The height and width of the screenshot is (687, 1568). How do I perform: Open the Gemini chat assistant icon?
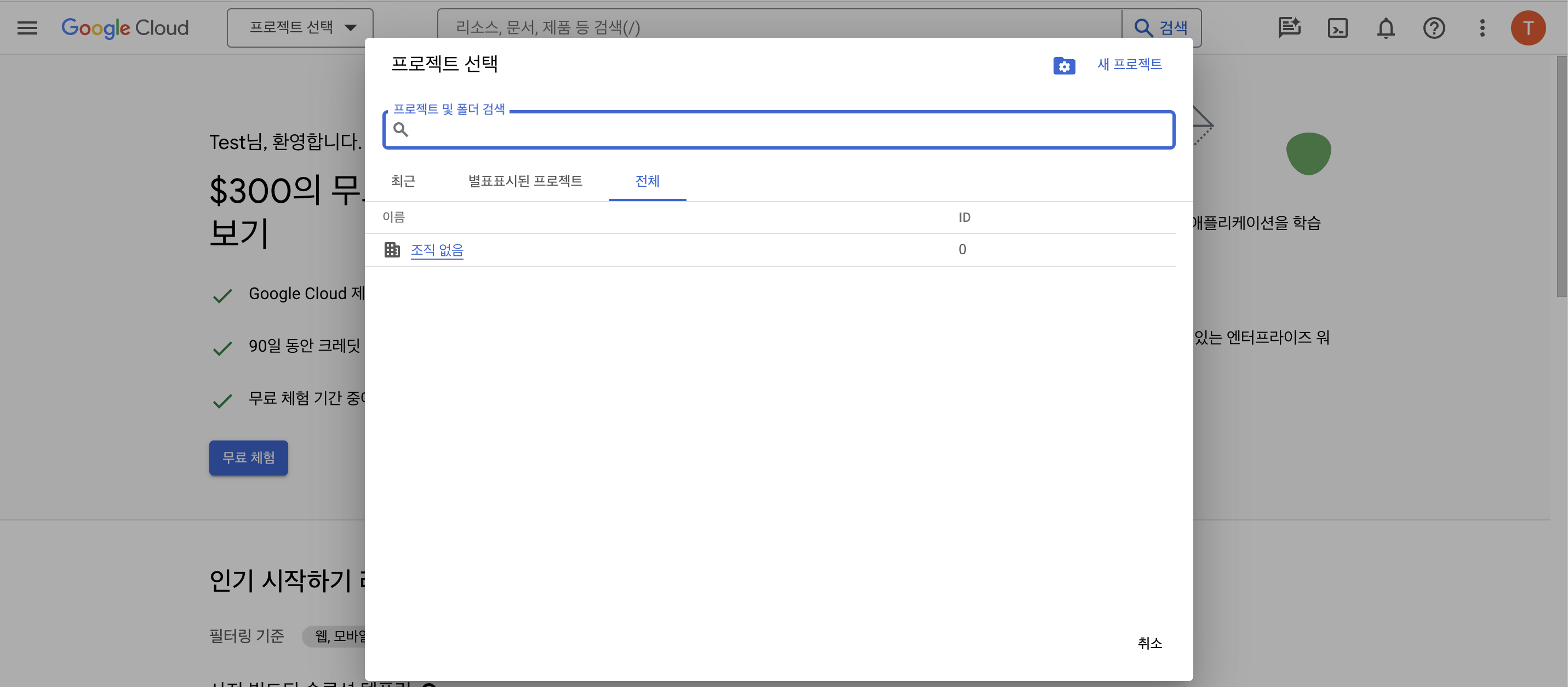click(1289, 28)
